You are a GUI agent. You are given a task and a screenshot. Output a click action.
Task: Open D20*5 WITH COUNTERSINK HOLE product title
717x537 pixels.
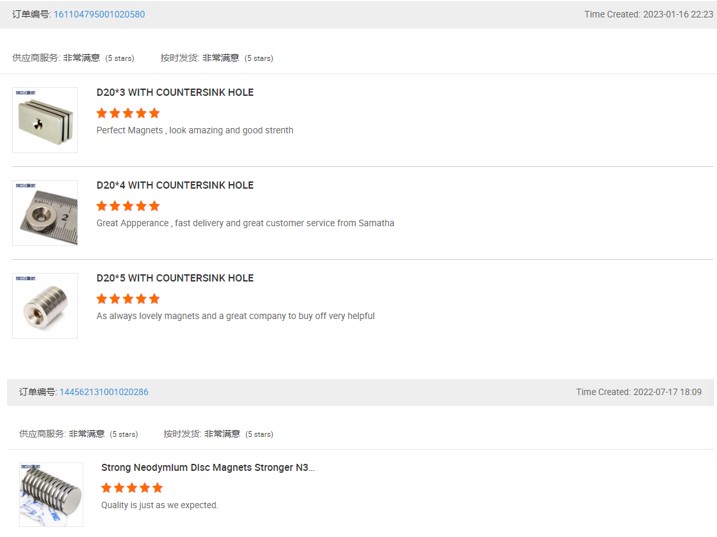[175, 278]
